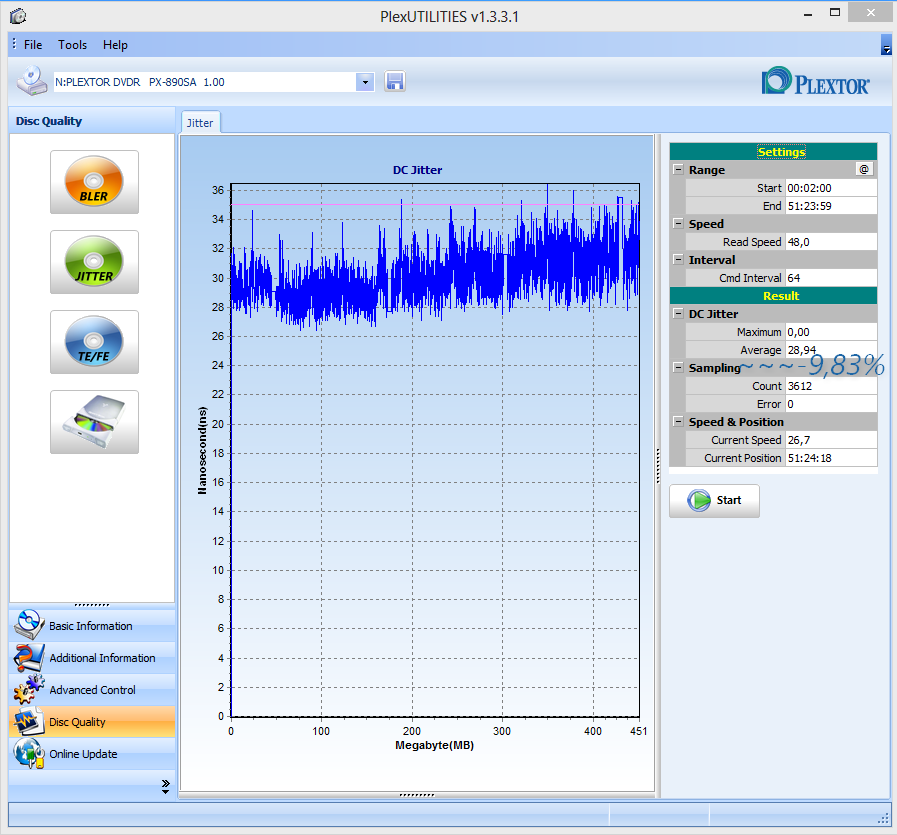Image resolution: width=897 pixels, height=835 pixels.
Task: Click the drive icon beside the device list
Action: (31, 81)
